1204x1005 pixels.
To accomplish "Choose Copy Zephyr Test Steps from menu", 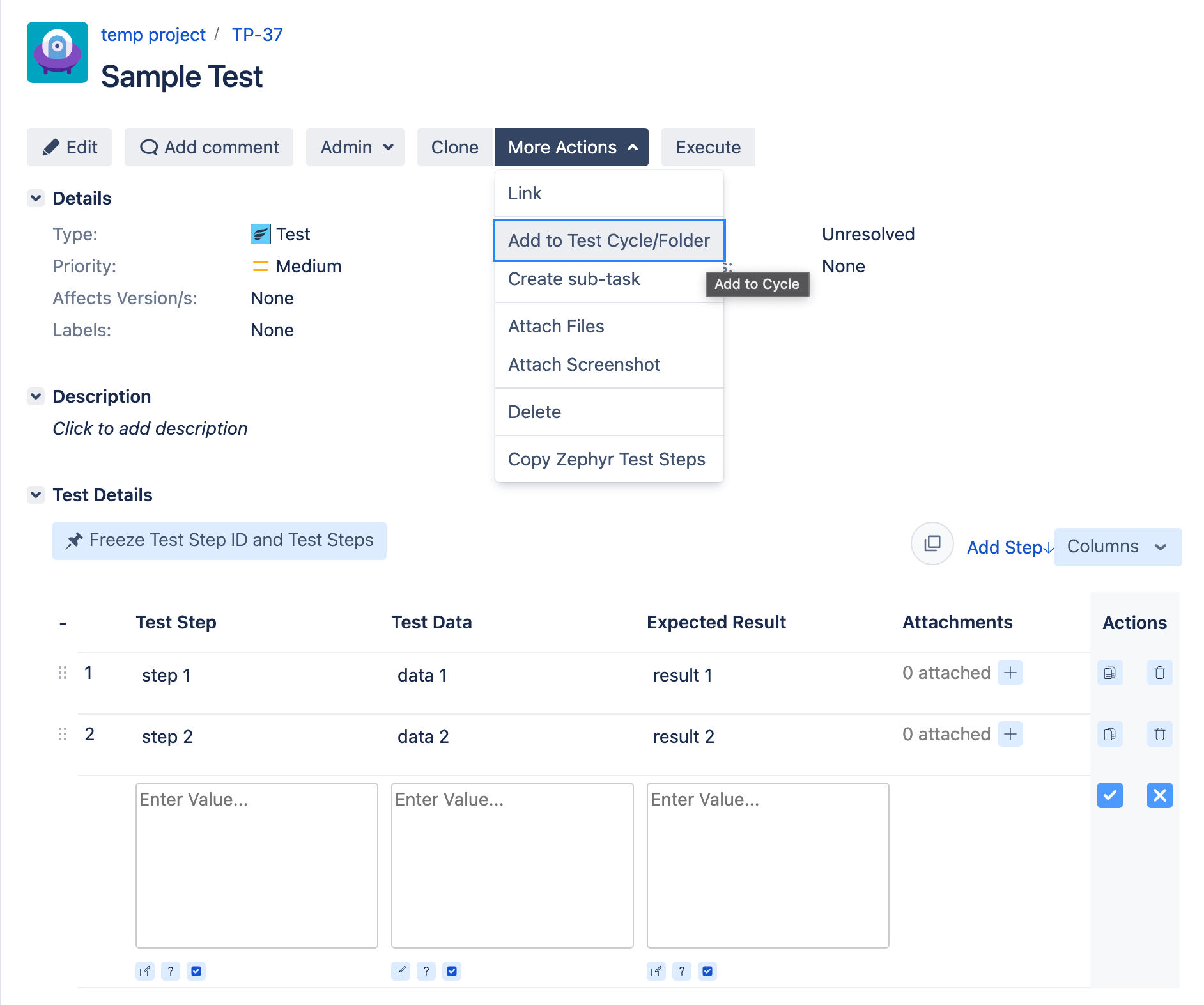I will [606, 458].
